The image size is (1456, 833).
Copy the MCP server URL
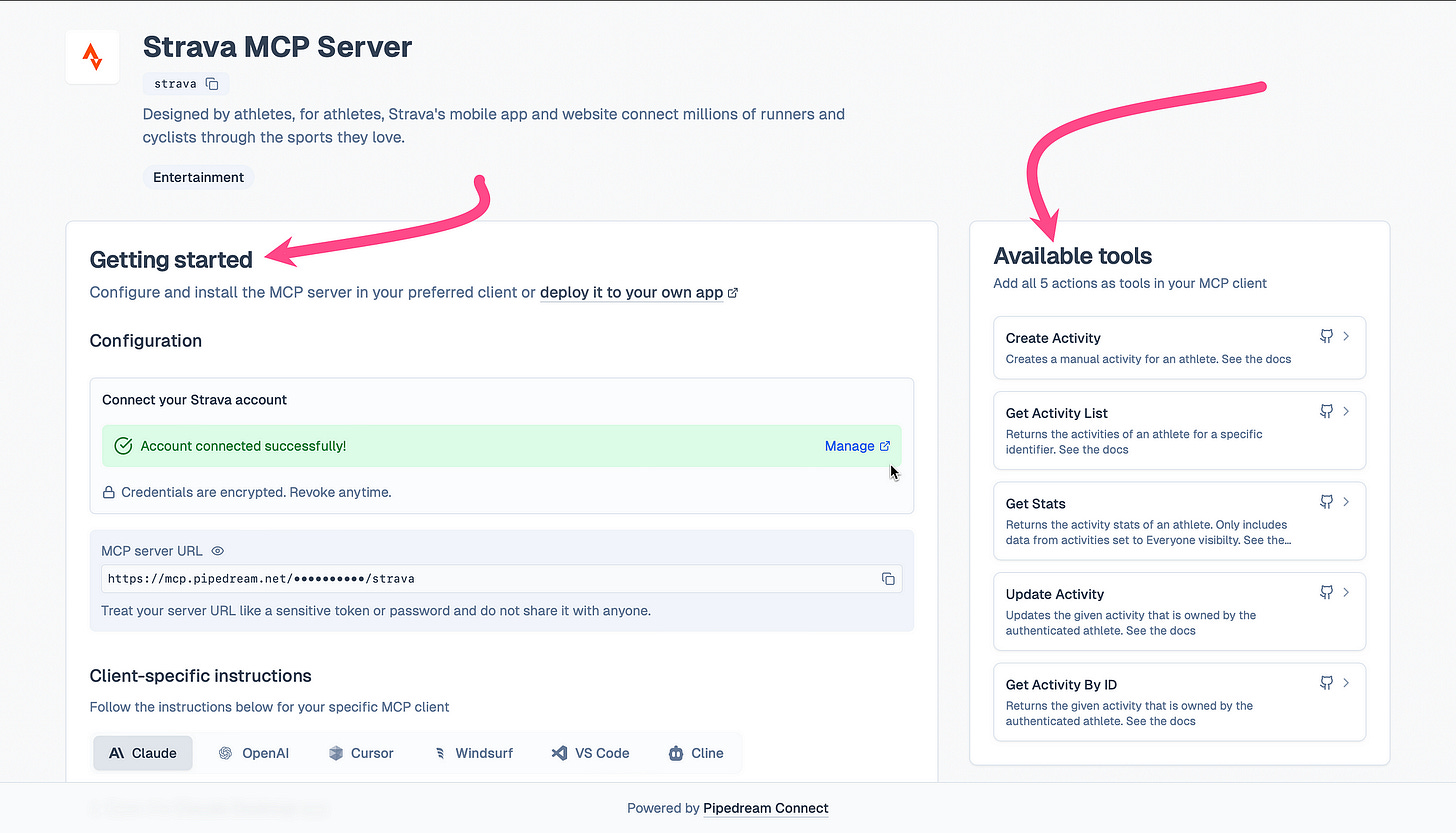[888, 579]
